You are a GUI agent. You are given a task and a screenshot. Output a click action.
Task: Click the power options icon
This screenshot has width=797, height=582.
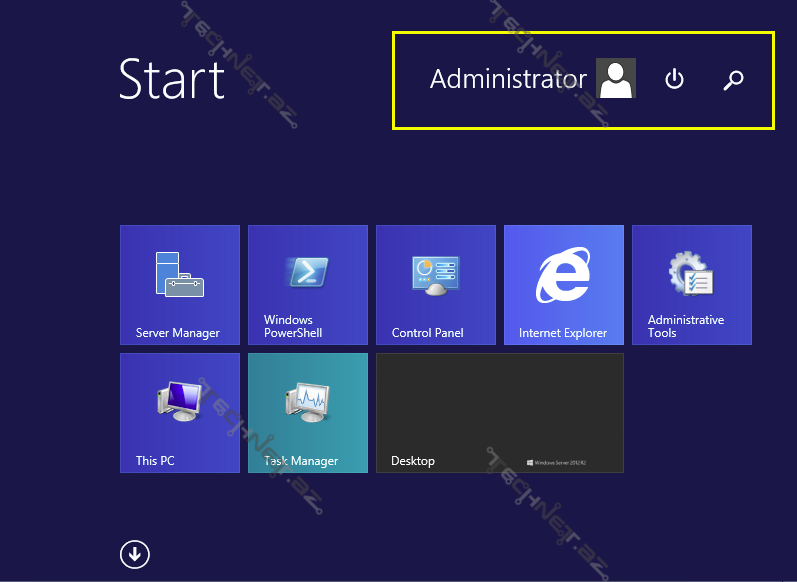click(675, 79)
